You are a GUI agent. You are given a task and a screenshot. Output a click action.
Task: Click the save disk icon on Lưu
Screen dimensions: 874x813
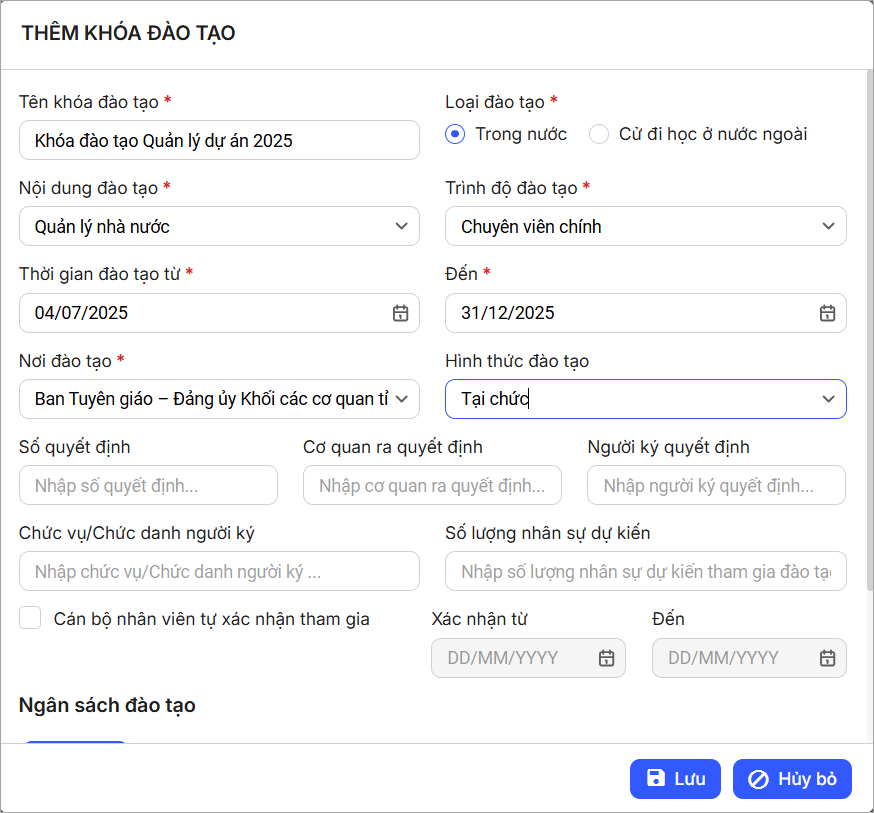(x=656, y=779)
